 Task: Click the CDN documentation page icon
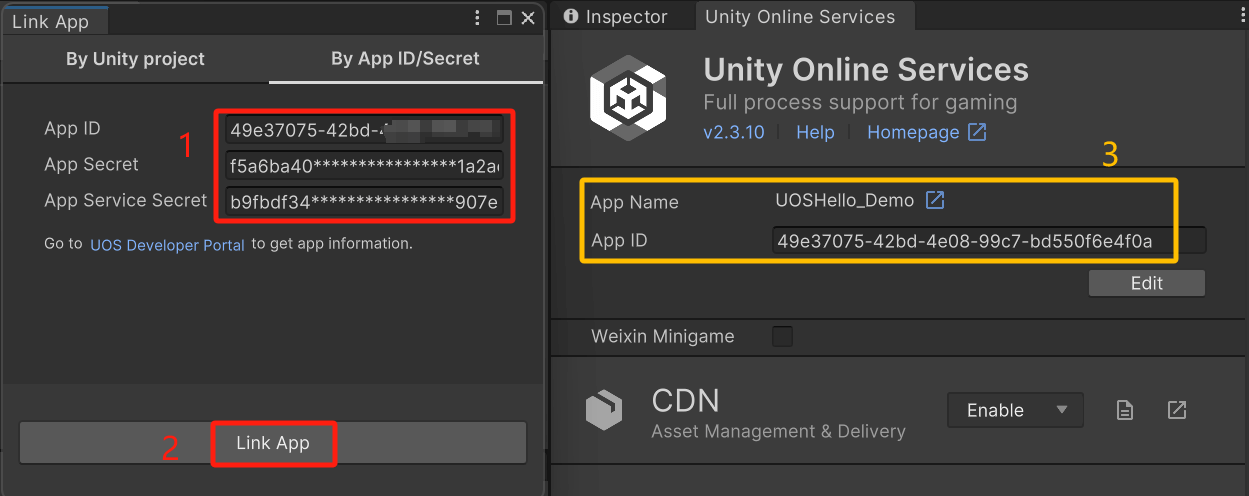click(1125, 410)
